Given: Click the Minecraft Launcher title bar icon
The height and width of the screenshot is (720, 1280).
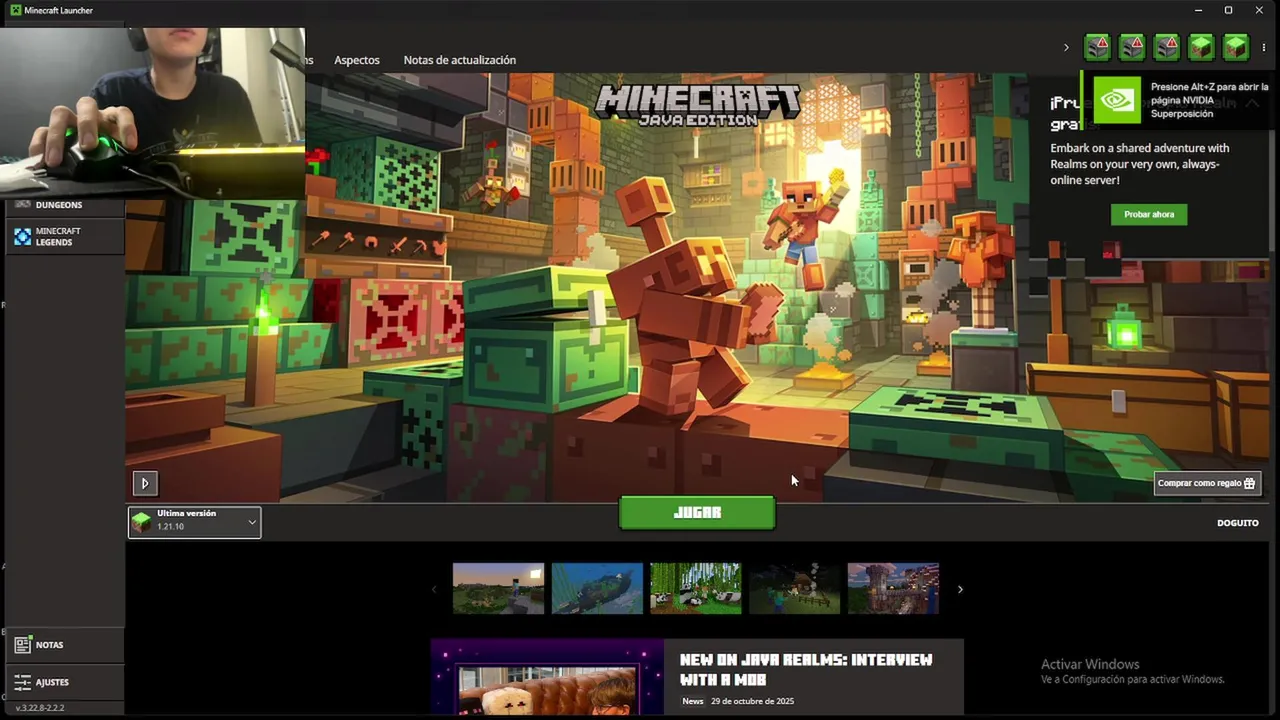Looking at the screenshot, I should pyautogui.click(x=15, y=10).
